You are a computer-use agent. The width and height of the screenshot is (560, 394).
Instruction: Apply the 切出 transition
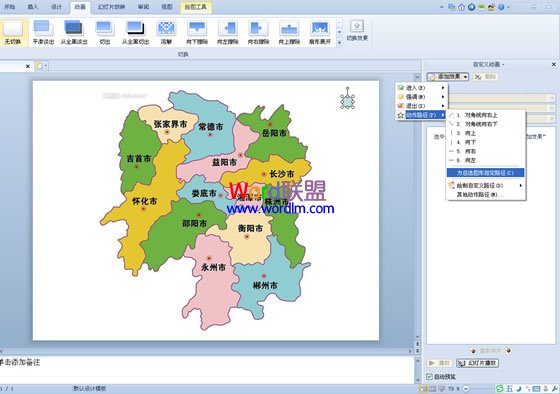[x=105, y=33]
